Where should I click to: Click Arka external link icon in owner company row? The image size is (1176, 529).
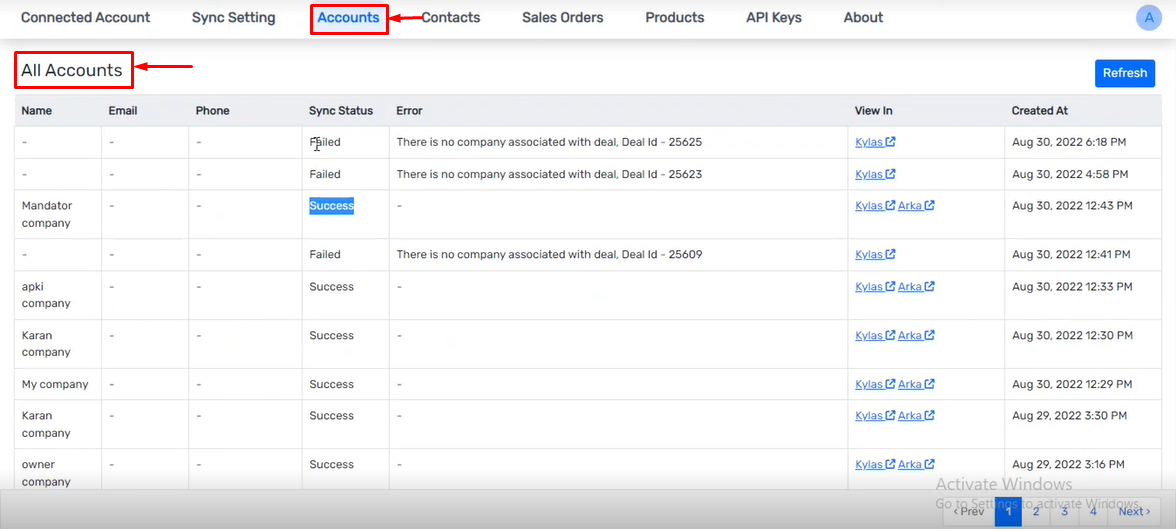pos(929,464)
